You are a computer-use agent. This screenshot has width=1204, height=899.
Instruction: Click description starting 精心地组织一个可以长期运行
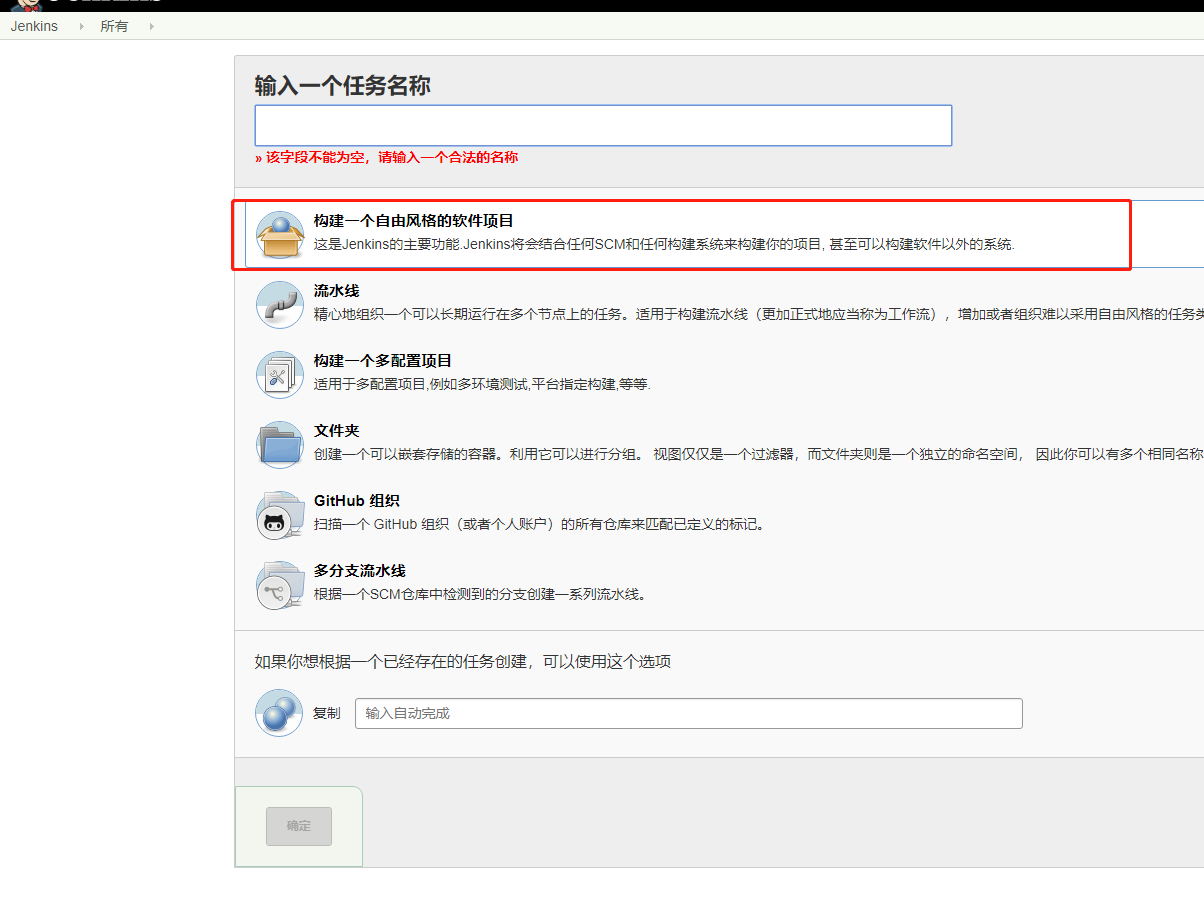(759, 314)
